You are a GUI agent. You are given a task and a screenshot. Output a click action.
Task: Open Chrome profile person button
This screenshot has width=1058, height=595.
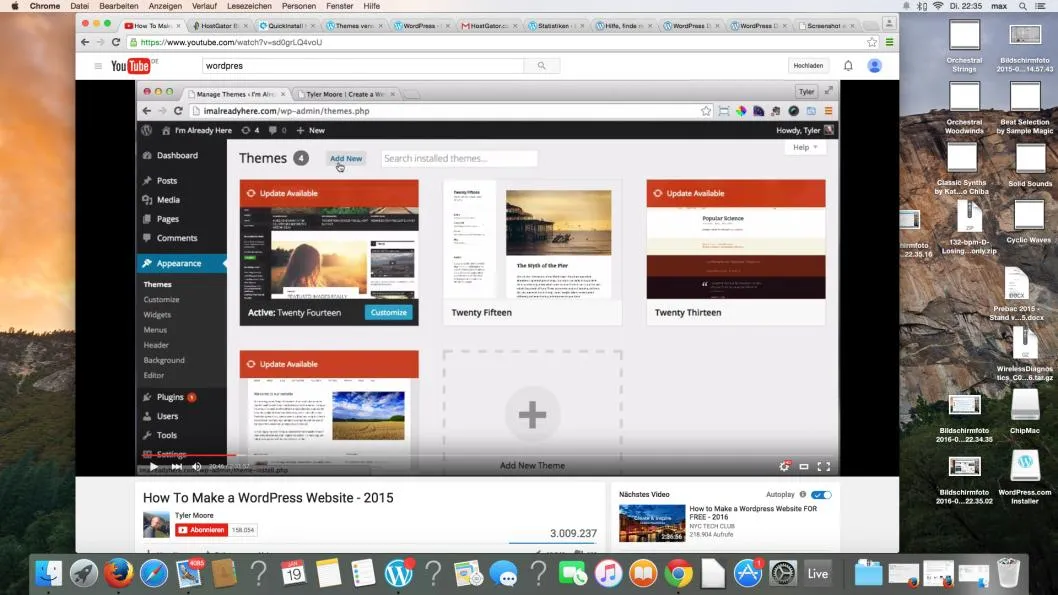(889, 24)
